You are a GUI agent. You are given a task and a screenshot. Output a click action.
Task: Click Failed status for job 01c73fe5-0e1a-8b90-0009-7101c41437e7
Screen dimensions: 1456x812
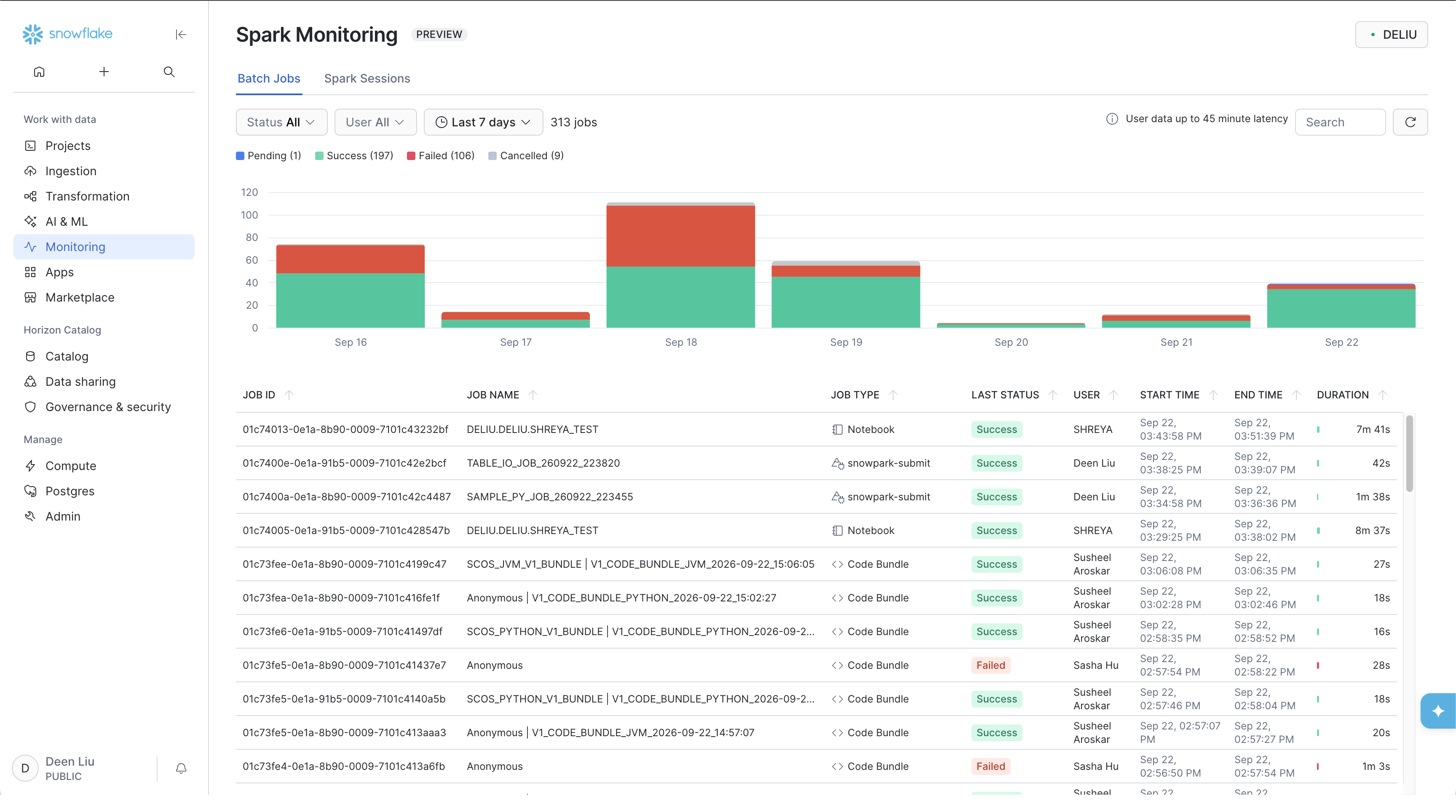click(x=991, y=666)
